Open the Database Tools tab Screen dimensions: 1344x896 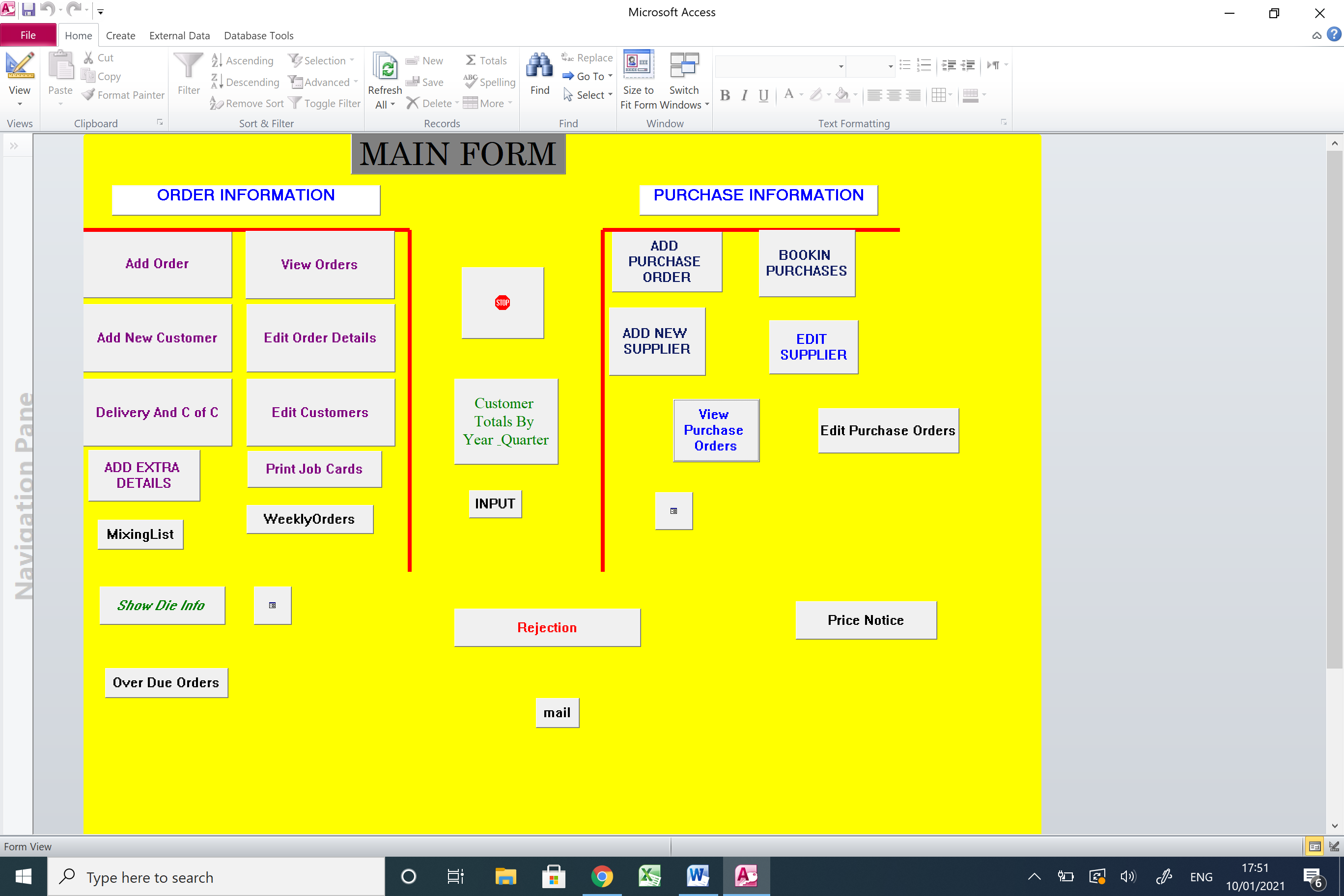[259, 35]
